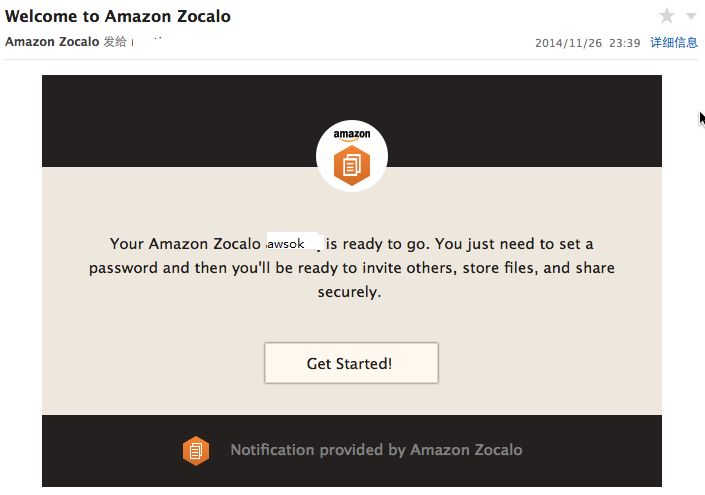The image size is (705, 495).
Task: Click the text is ready to go
Action: pos(378,244)
